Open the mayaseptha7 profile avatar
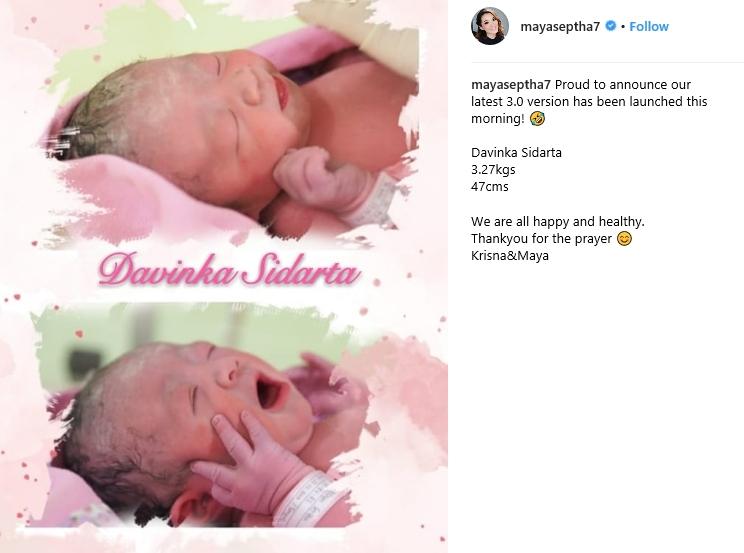The width and height of the screenshot is (744, 553). pos(490,26)
